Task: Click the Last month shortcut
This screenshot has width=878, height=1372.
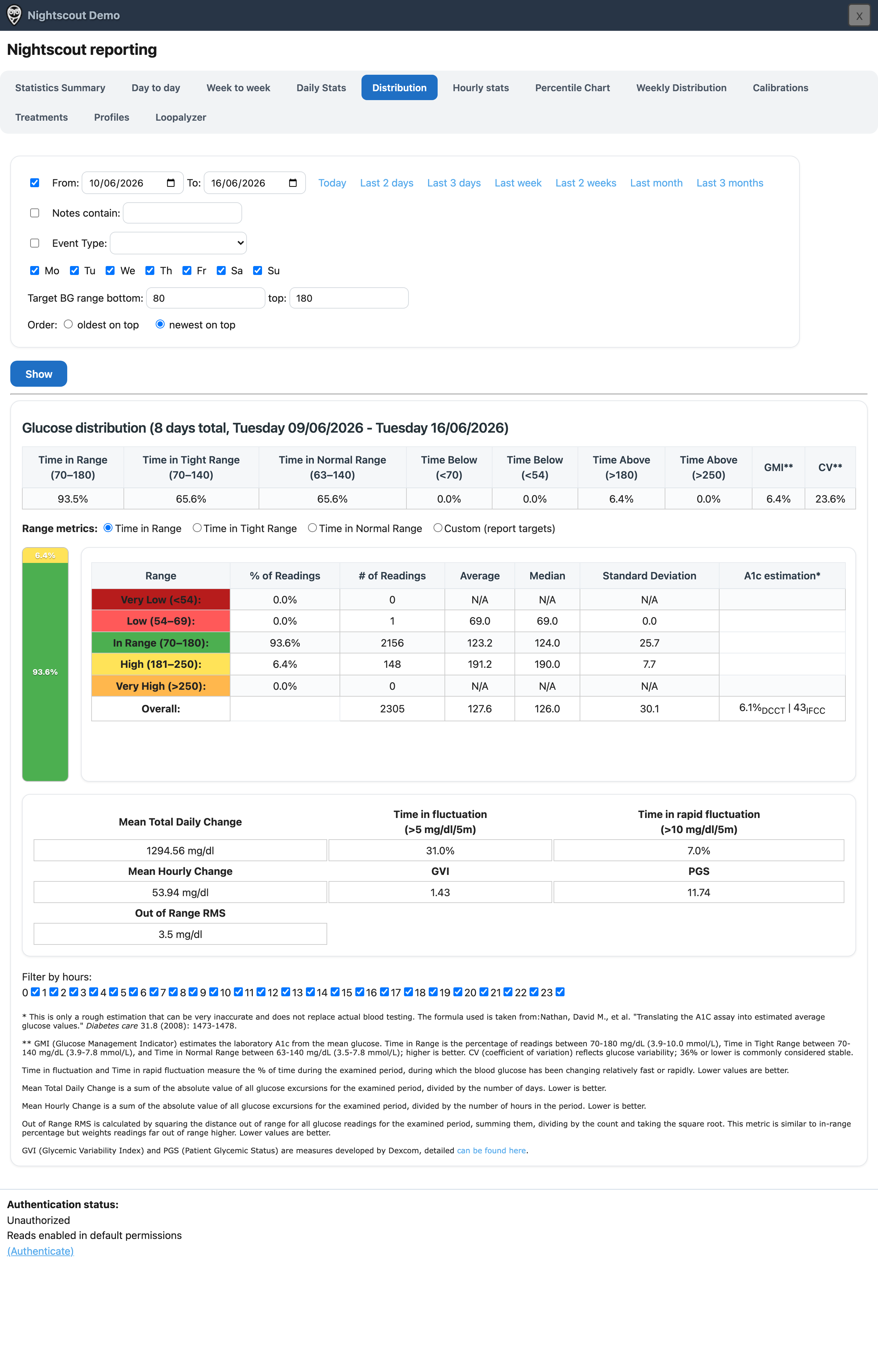Action: coord(656,183)
